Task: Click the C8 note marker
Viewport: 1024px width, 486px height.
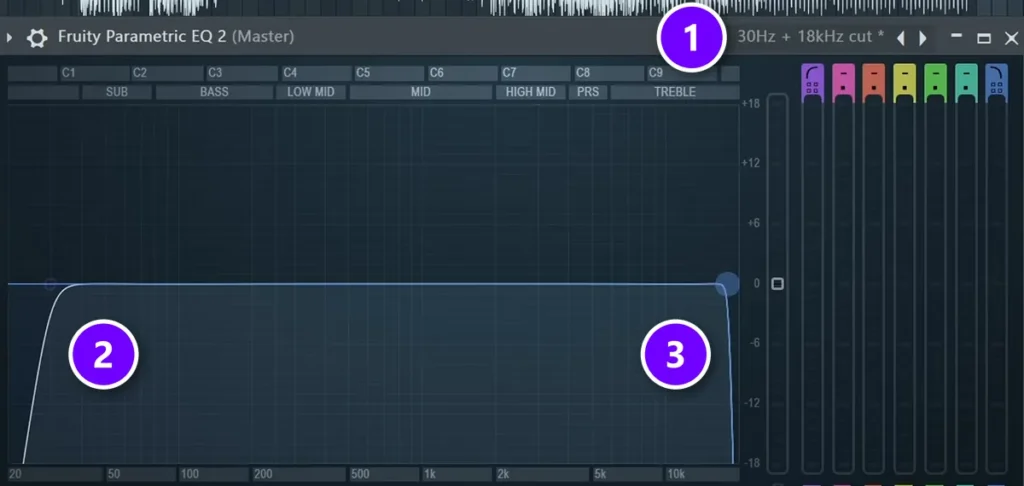Action: 583,73
